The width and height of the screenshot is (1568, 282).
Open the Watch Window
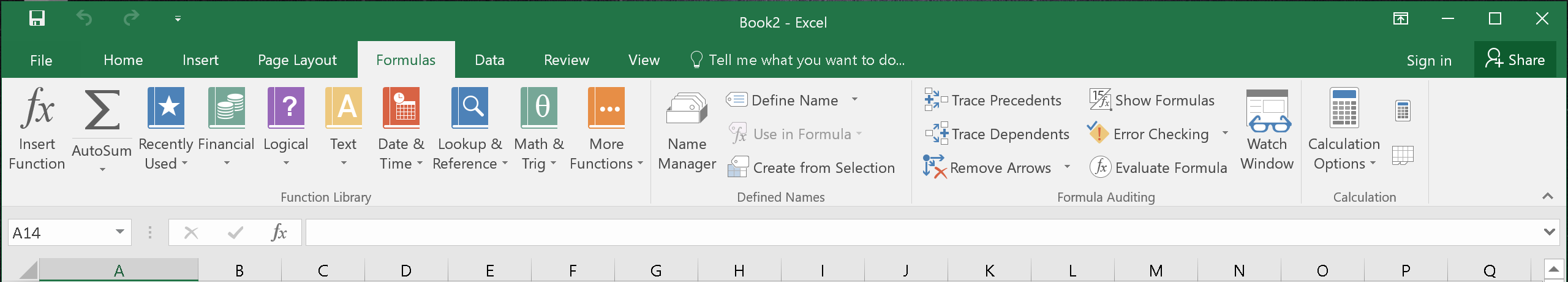tap(1267, 129)
